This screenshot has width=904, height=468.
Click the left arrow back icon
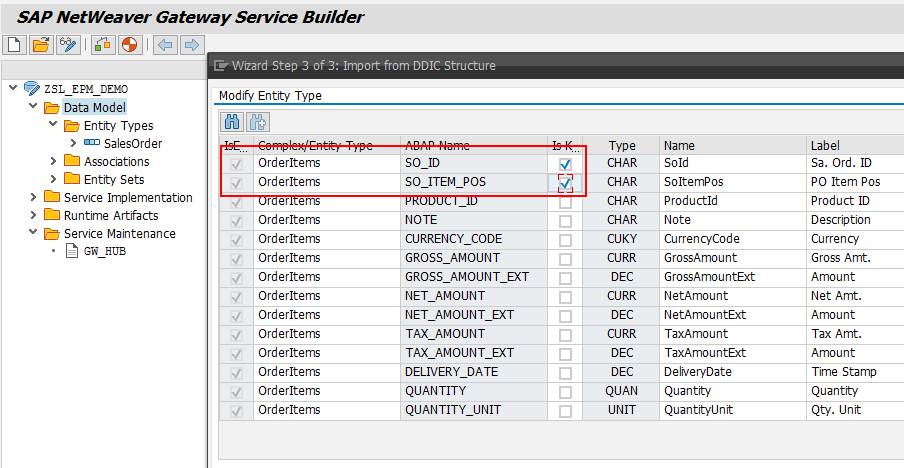165,44
